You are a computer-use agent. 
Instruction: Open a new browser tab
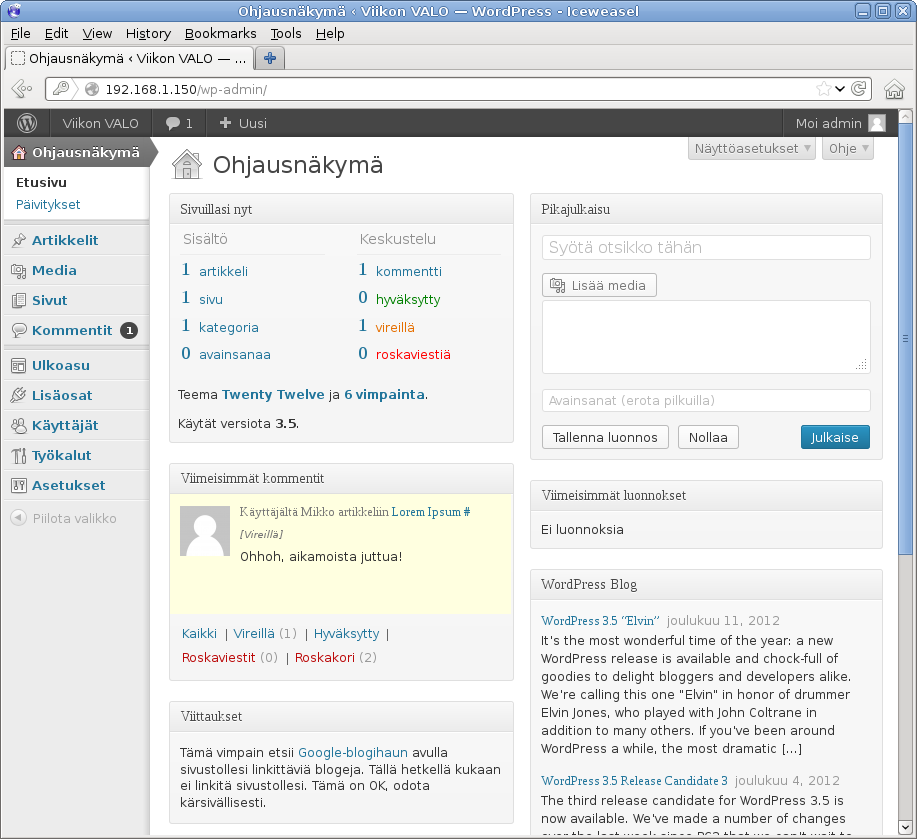coord(270,58)
